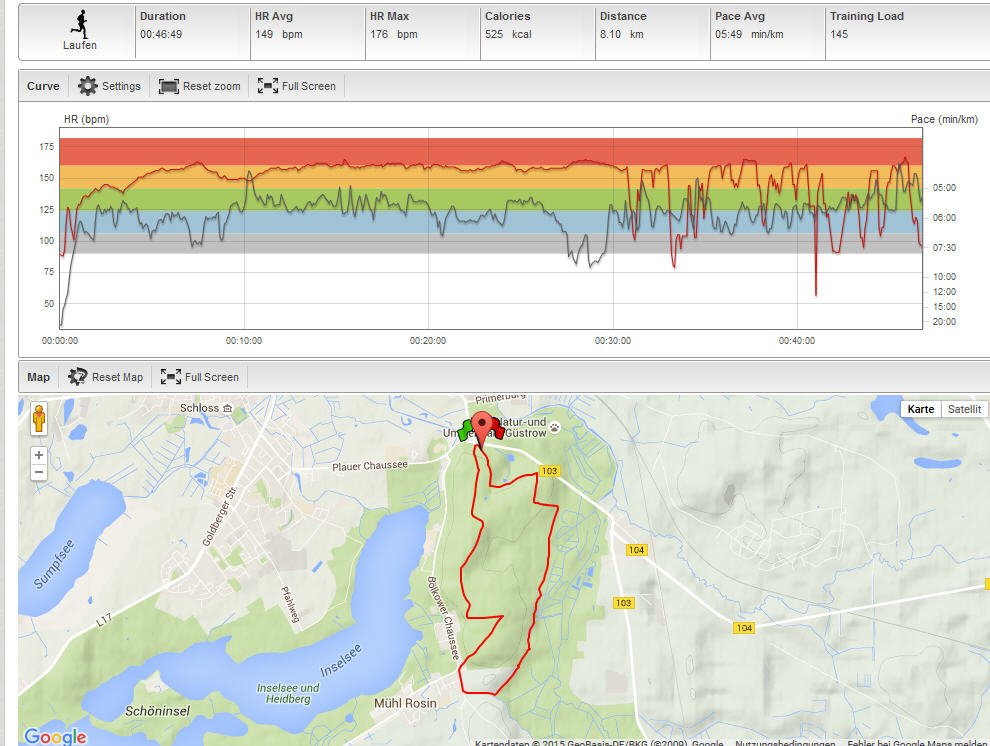This screenshot has height=746, width=990.
Task: Click the map Full Screen icon
Action: (170, 377)
